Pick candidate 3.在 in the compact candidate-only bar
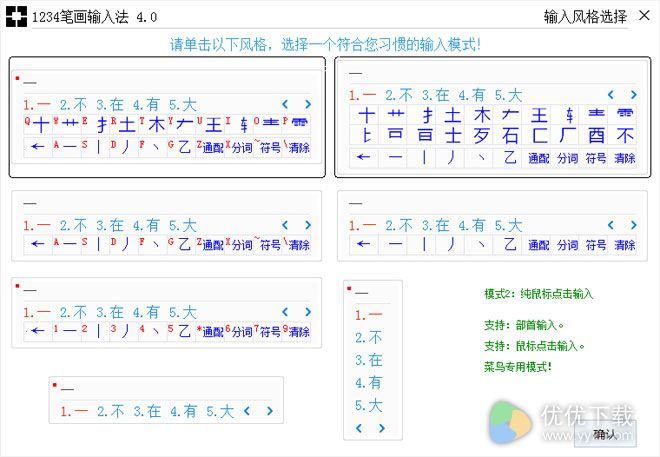The image size is (660, 457). click(147, 411)
